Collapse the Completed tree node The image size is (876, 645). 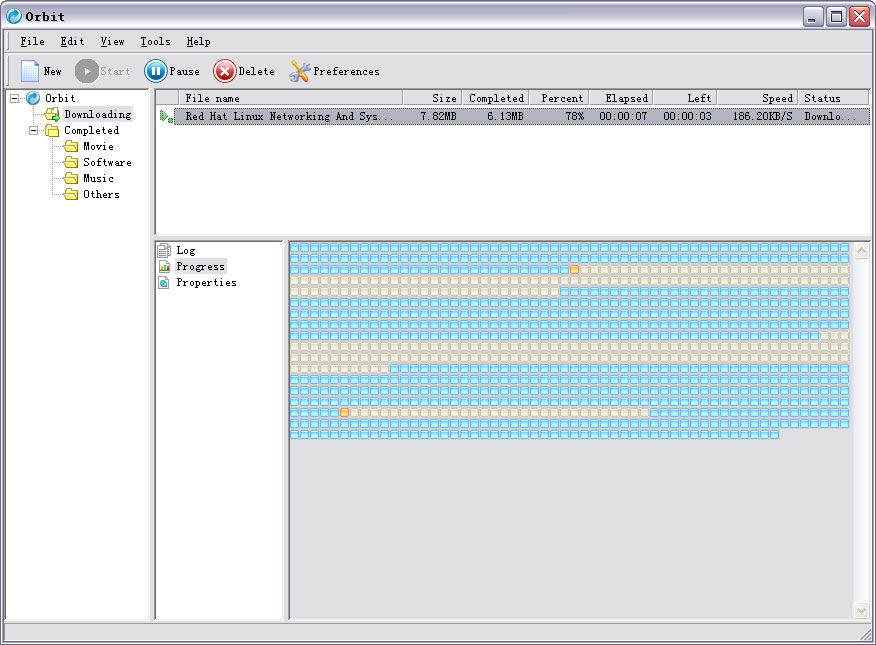[34, 131]
